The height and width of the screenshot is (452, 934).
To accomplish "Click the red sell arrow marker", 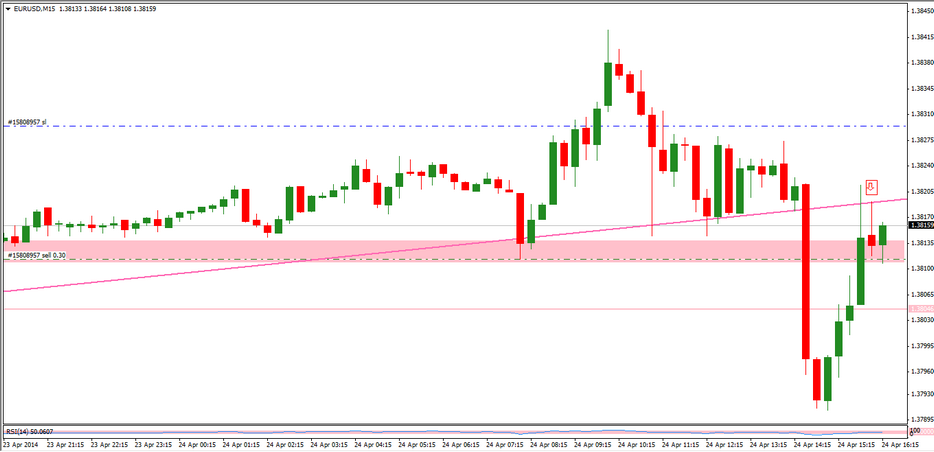I will 871,186.
